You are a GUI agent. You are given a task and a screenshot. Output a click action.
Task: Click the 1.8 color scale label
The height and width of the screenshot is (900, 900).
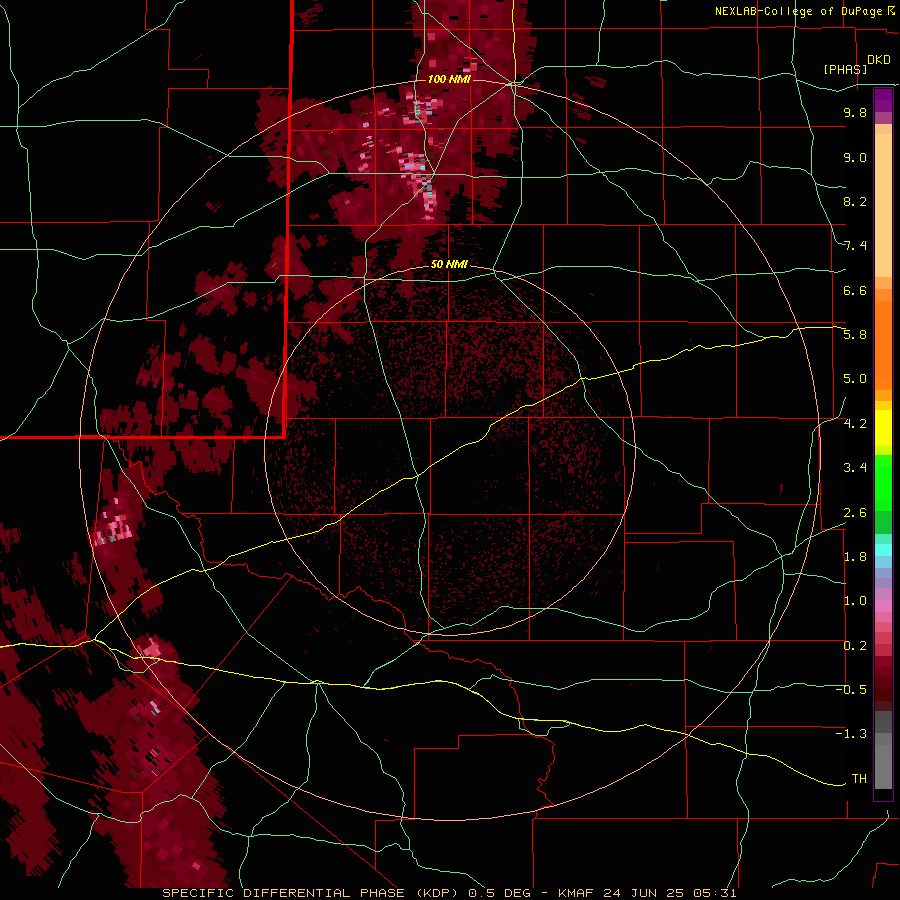tap(855, 557)
